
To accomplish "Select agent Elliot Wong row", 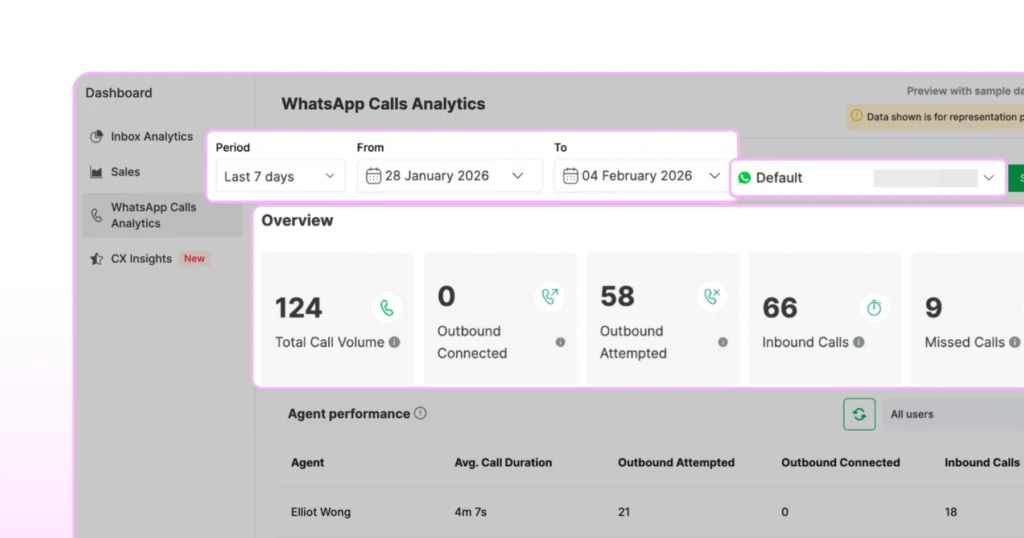I will [x=321, y=512].
